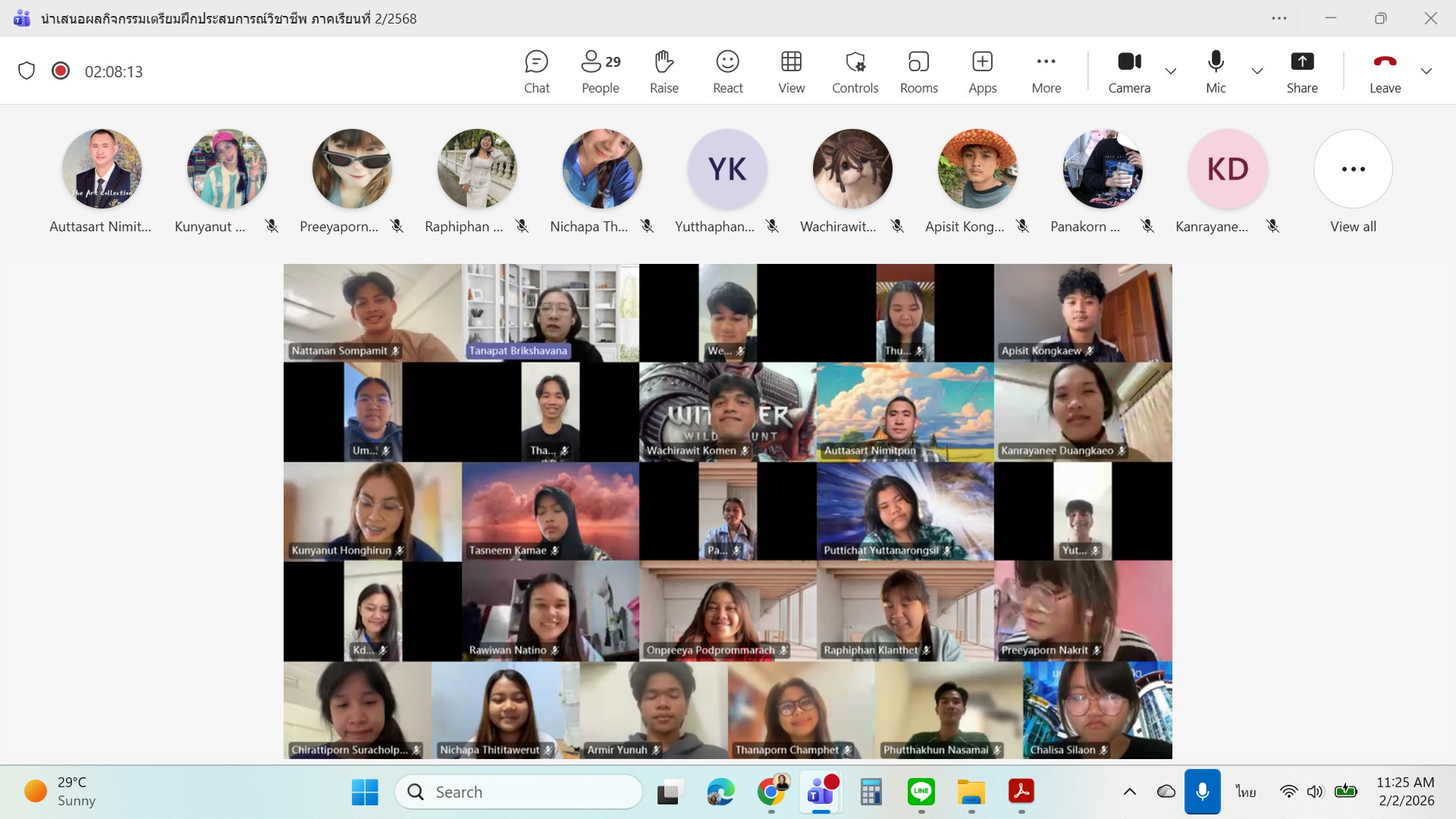1456x819 pixels.
Task: Open the React emoji menu
Action: coord(727,71)
